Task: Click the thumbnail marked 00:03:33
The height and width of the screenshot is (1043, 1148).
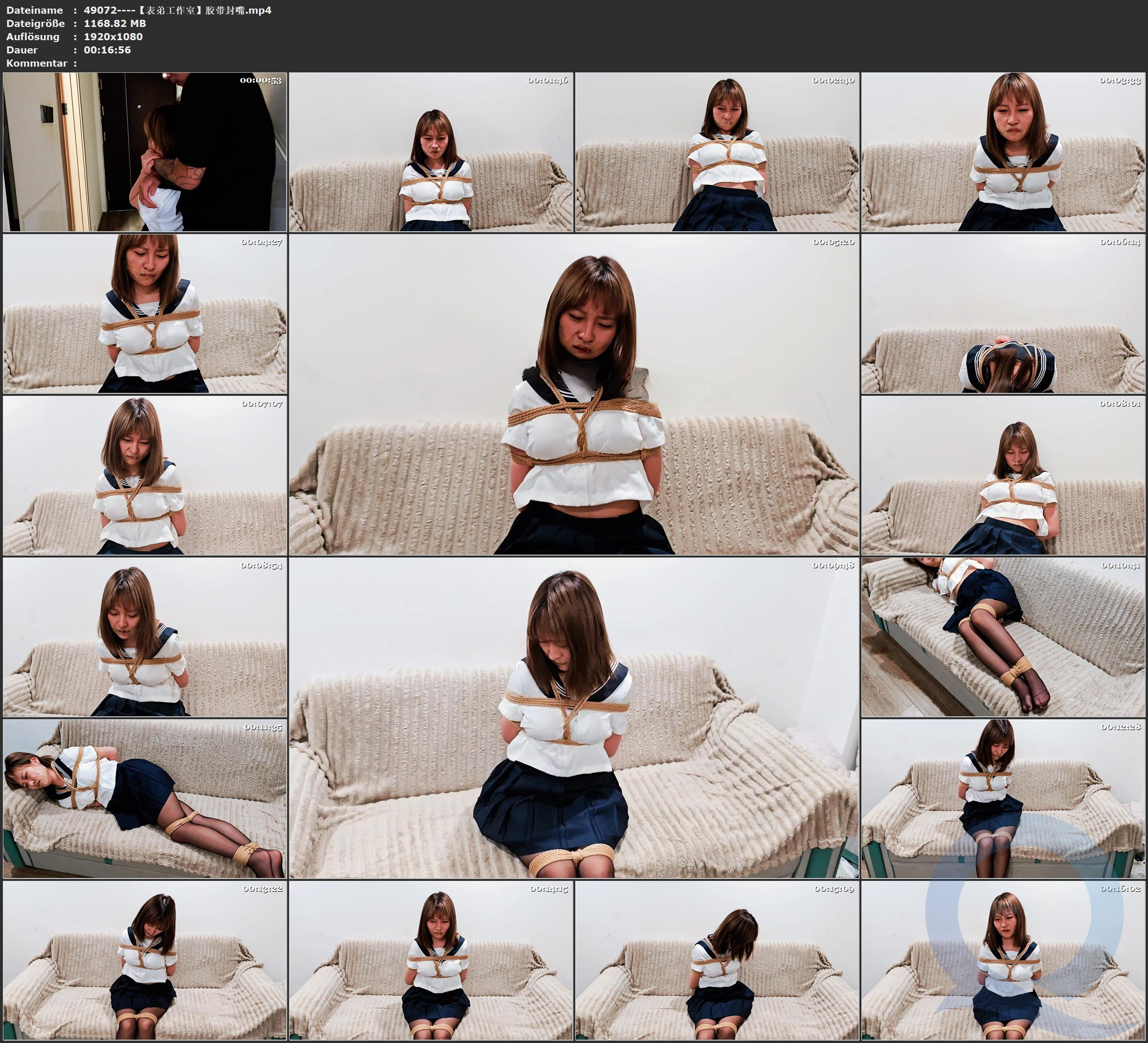Action: [x=1003, y=151]
